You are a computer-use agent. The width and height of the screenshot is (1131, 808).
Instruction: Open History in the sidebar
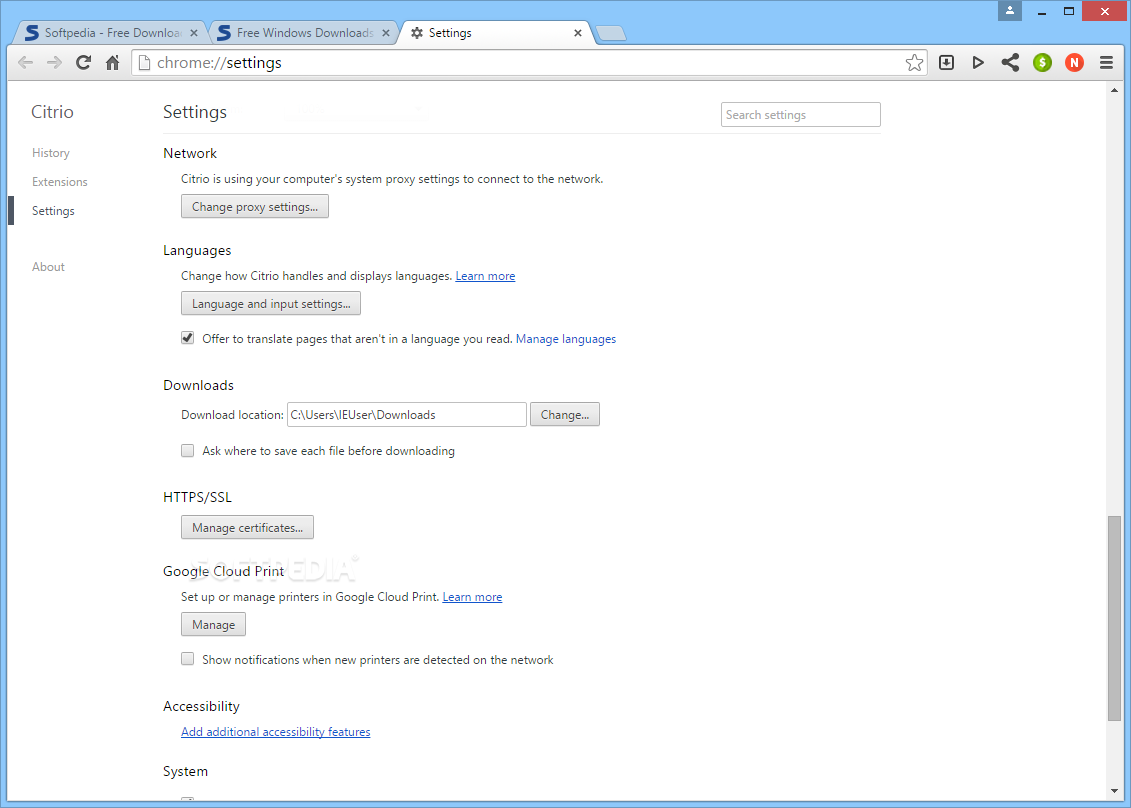50,153
